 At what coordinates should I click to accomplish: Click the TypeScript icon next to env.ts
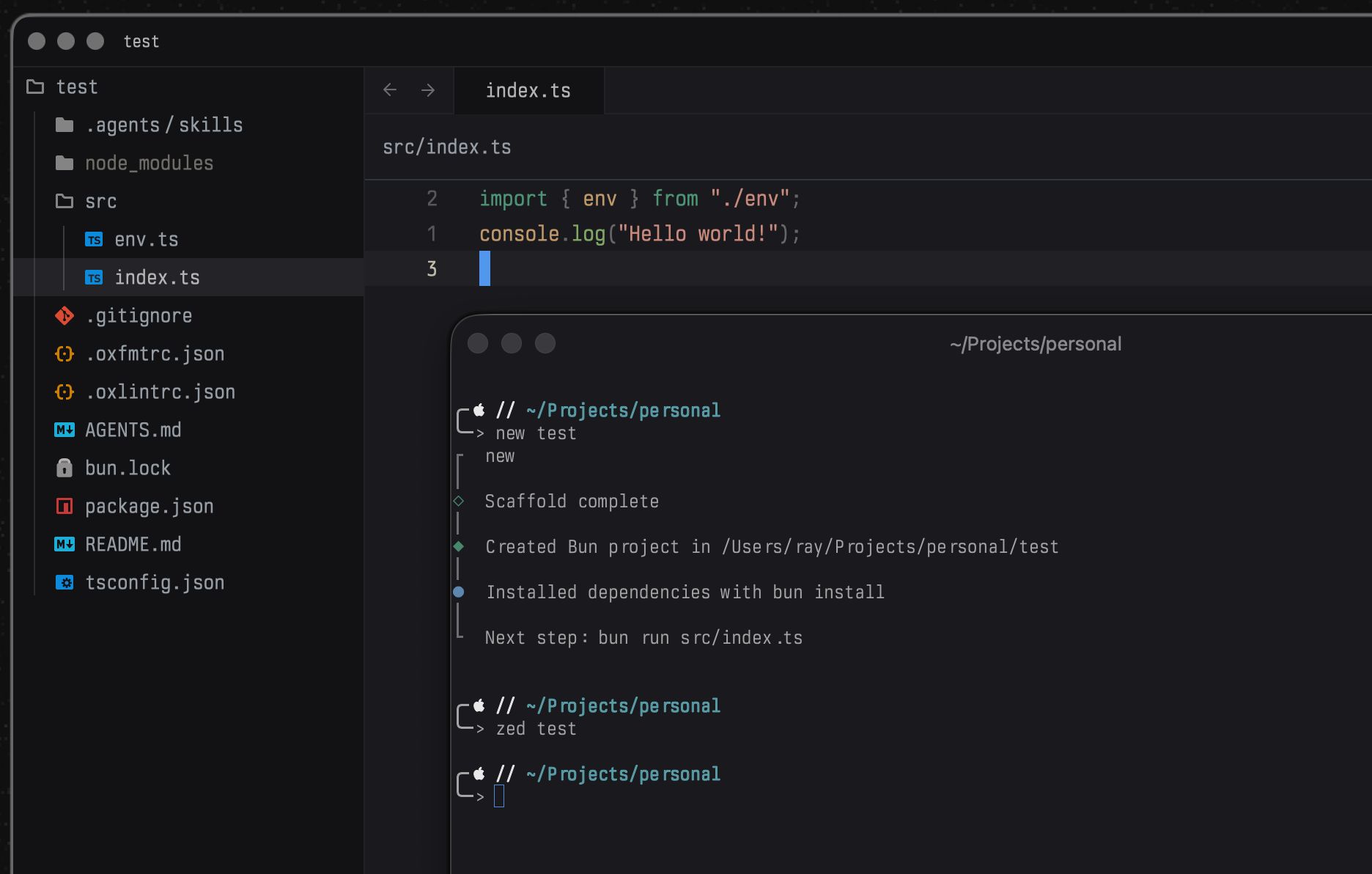tap(94, 240)
